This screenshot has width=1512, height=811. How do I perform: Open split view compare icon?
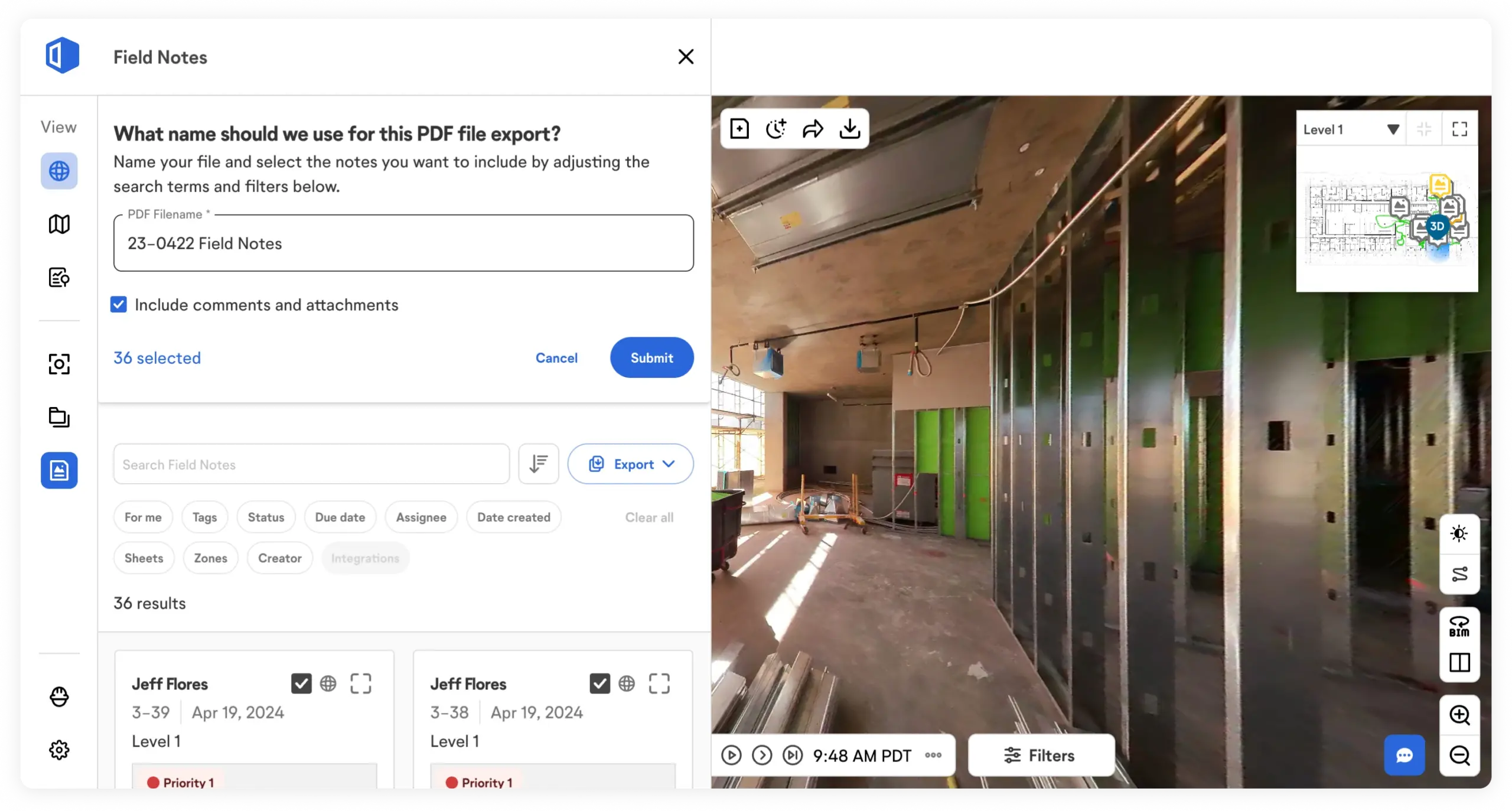pyautogui.click(x=1459, y=663)
